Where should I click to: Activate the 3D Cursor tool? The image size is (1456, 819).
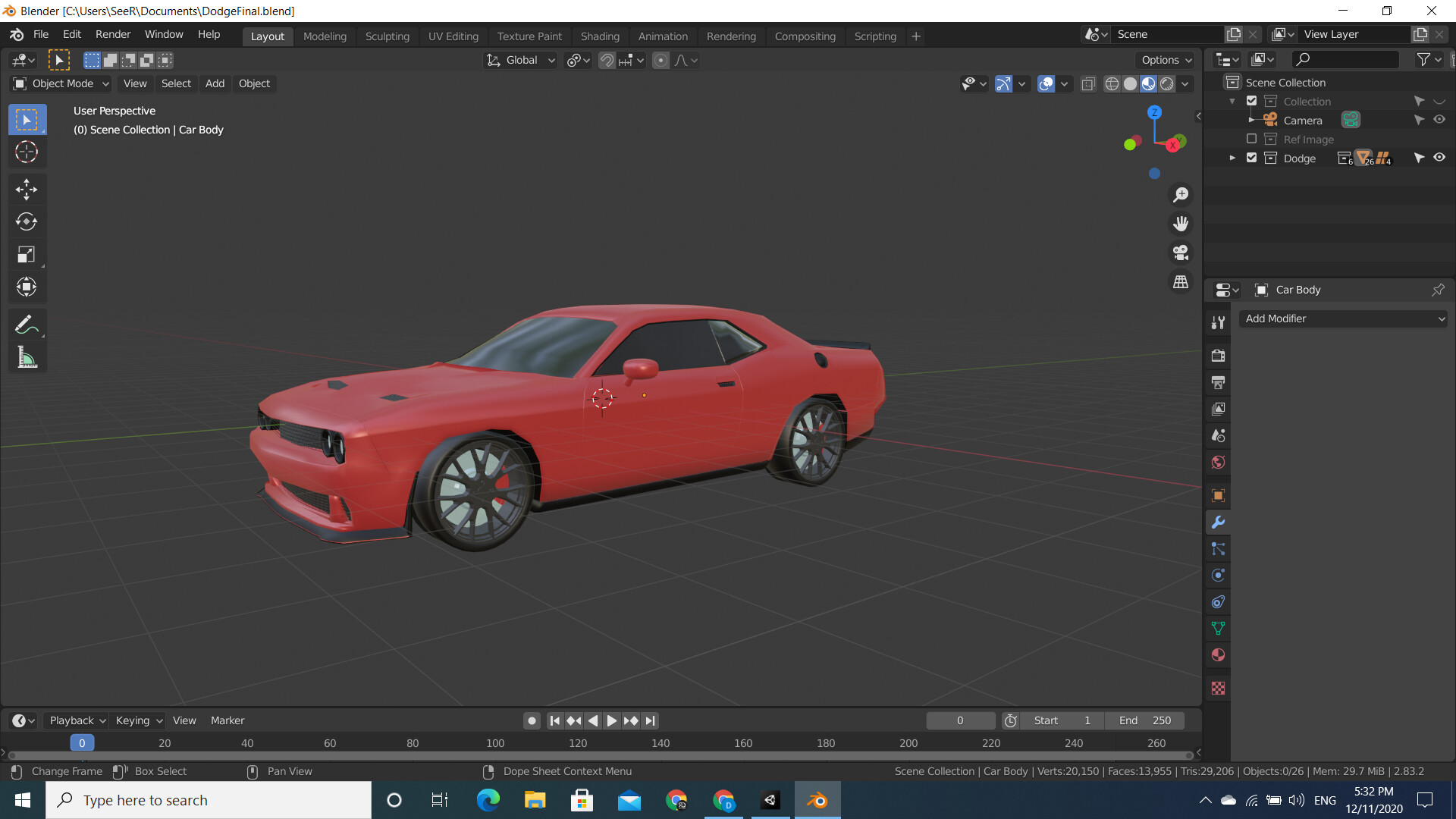[x=27, y=152]
